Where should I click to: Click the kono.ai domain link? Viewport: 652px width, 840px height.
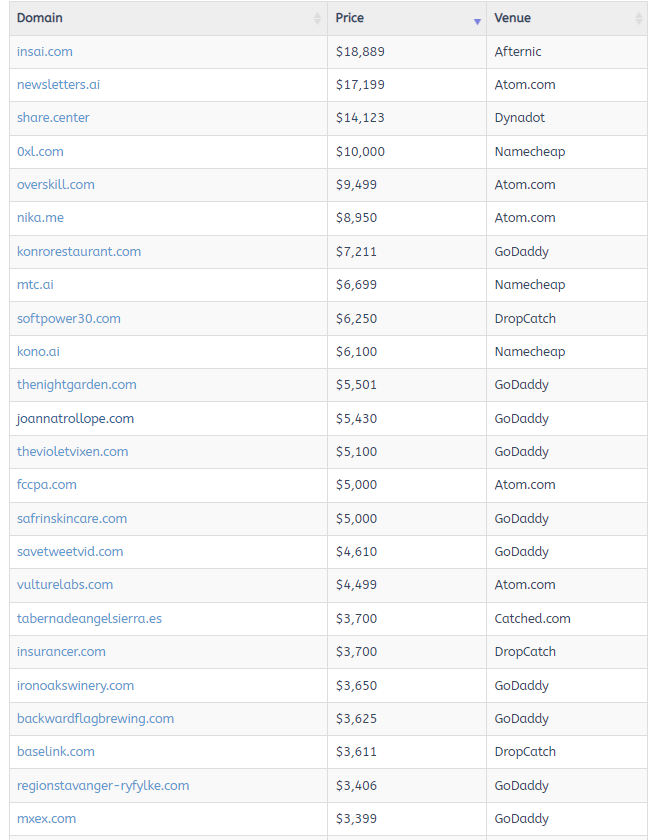39,351
